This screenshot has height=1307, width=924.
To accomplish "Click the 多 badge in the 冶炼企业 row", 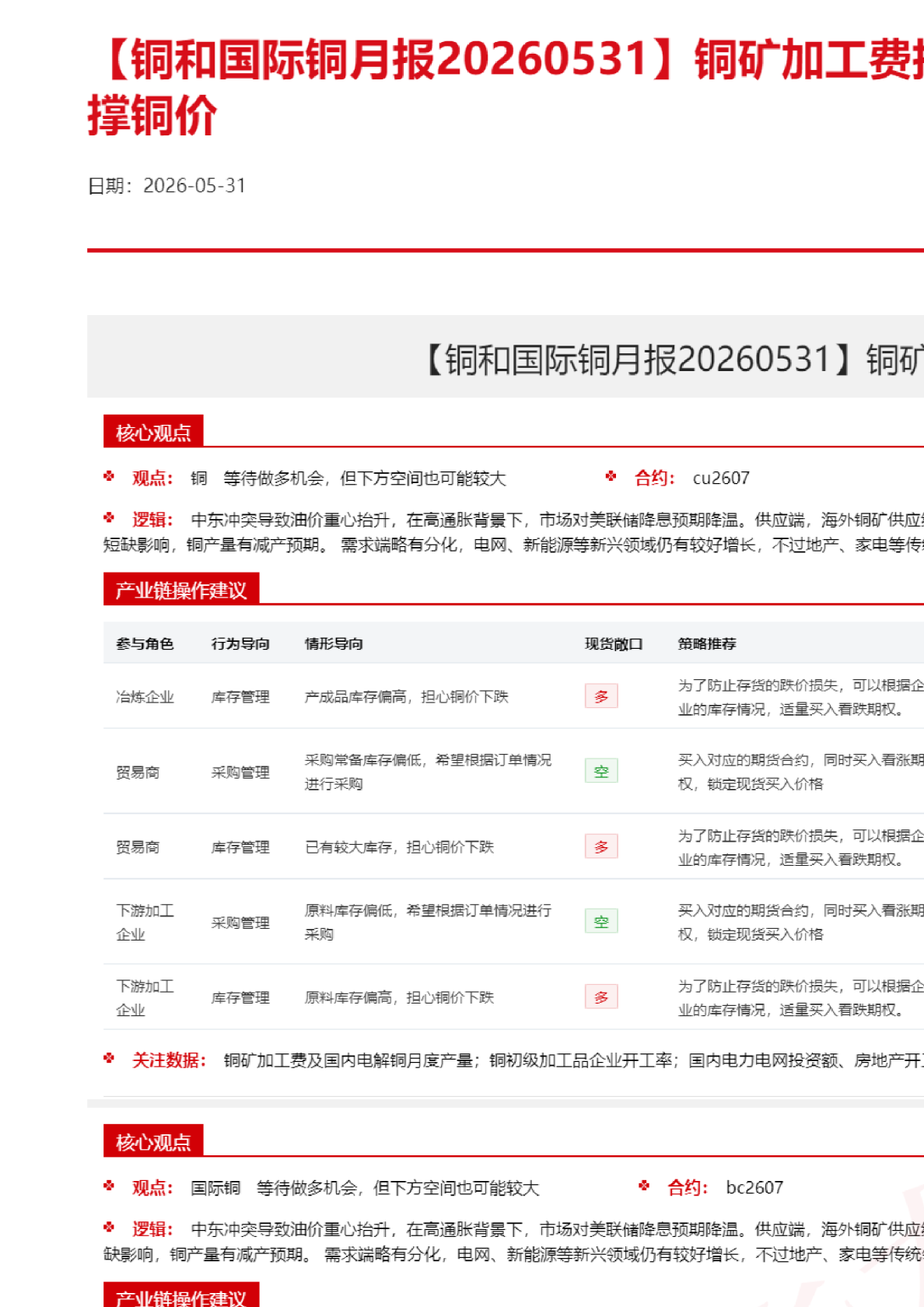I will tap(601, 696).
